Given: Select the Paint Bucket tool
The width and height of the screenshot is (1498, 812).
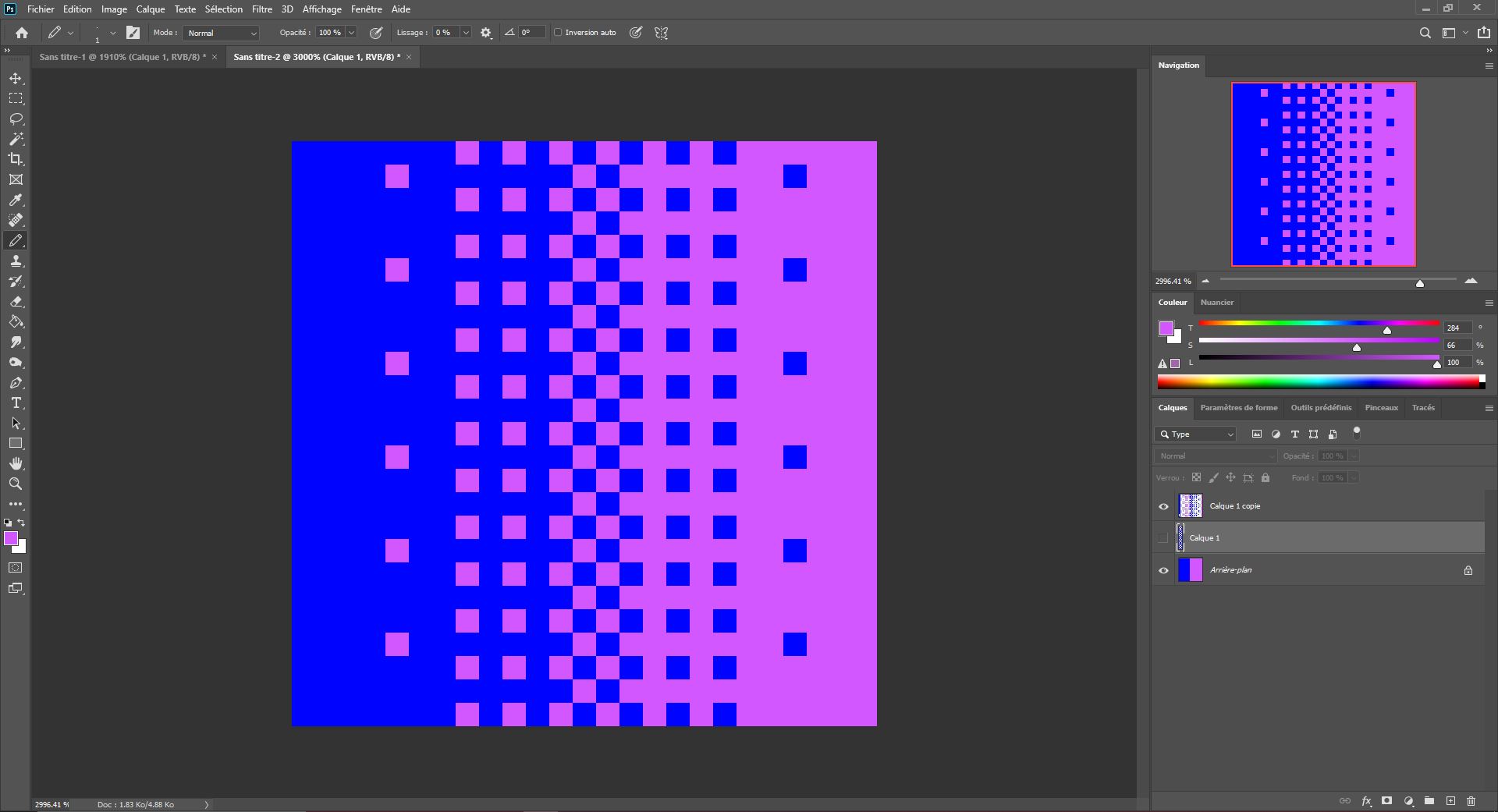Looking at the screenshot, I should click(16, 322).
